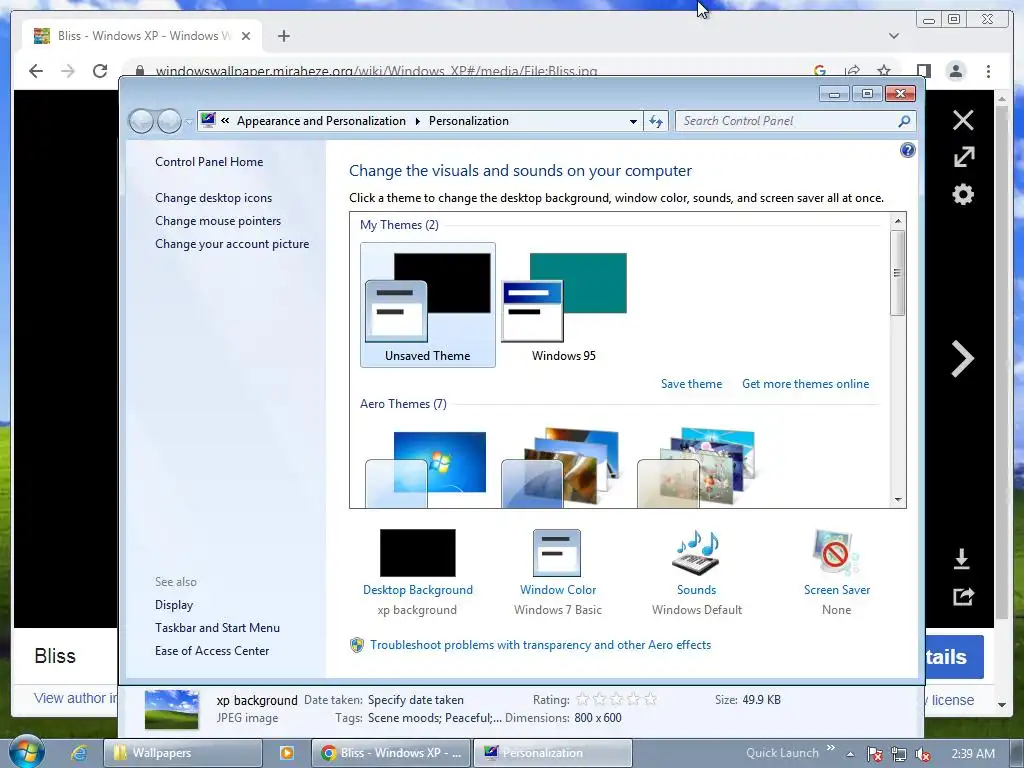Close the Bliss browser tab
Screen dimensions: 1024x768
pyautogui.click(x=246, y=36)
